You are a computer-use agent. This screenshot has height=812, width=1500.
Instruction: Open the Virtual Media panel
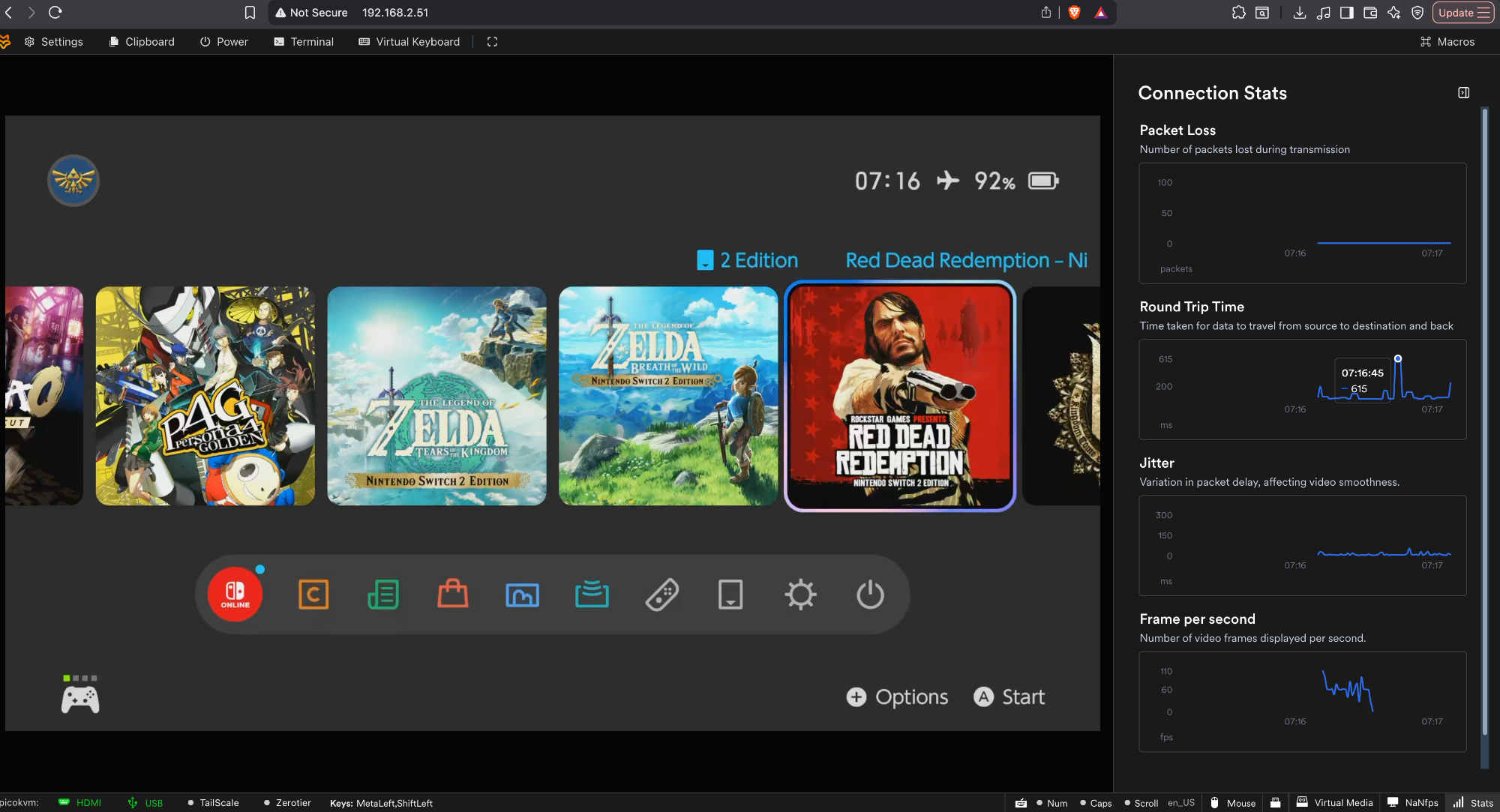[1335, 802]
